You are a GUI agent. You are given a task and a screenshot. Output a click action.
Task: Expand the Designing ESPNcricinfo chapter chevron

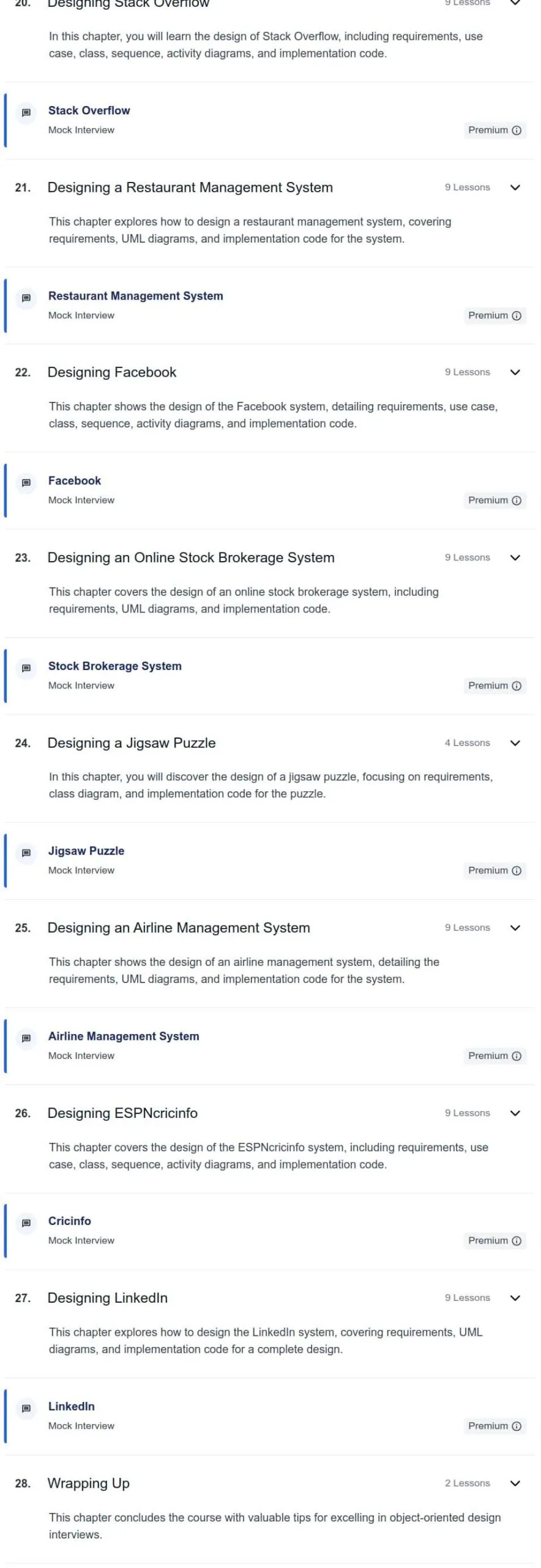[515, 1114]
